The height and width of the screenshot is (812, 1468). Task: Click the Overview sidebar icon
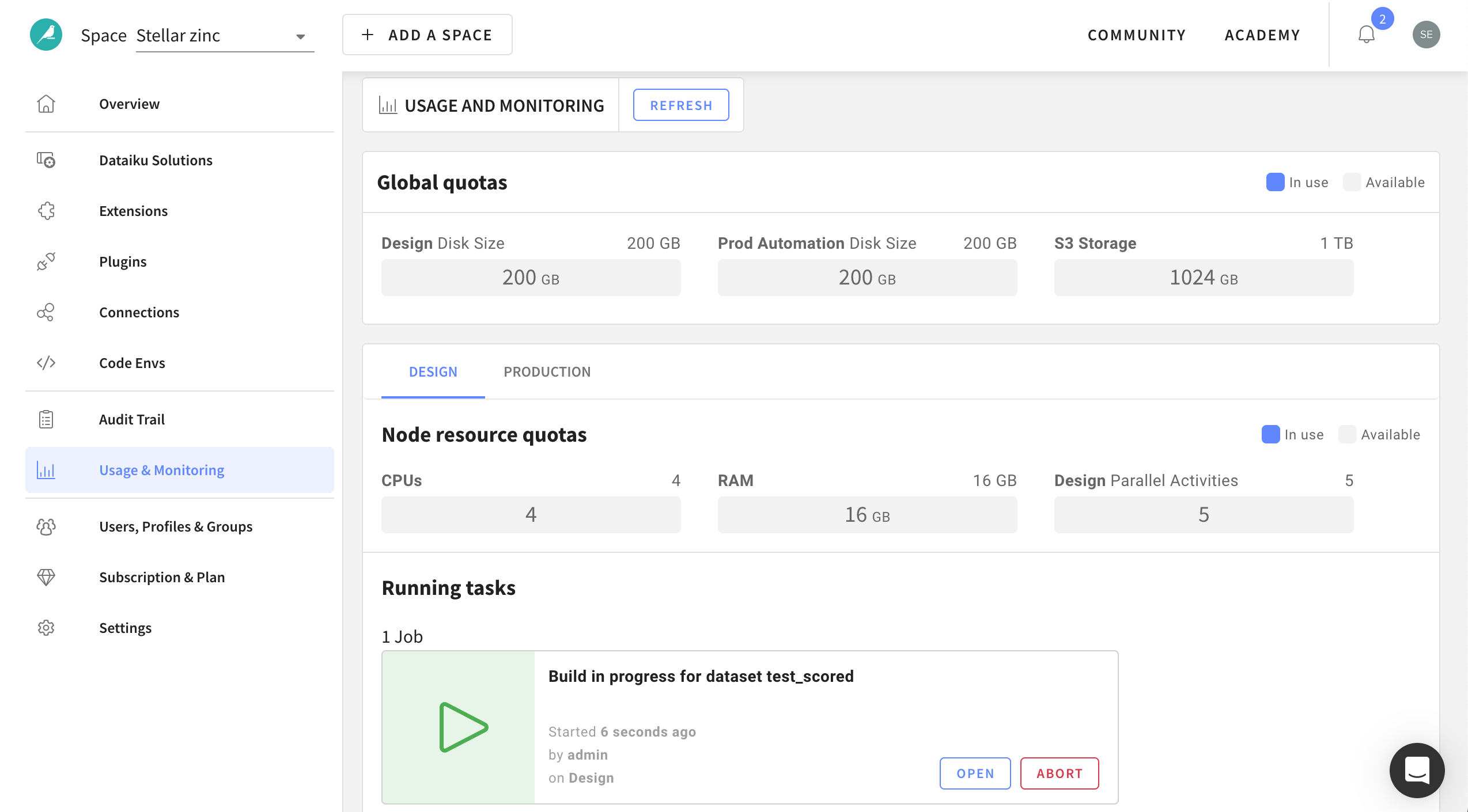(x=46, y=102)
